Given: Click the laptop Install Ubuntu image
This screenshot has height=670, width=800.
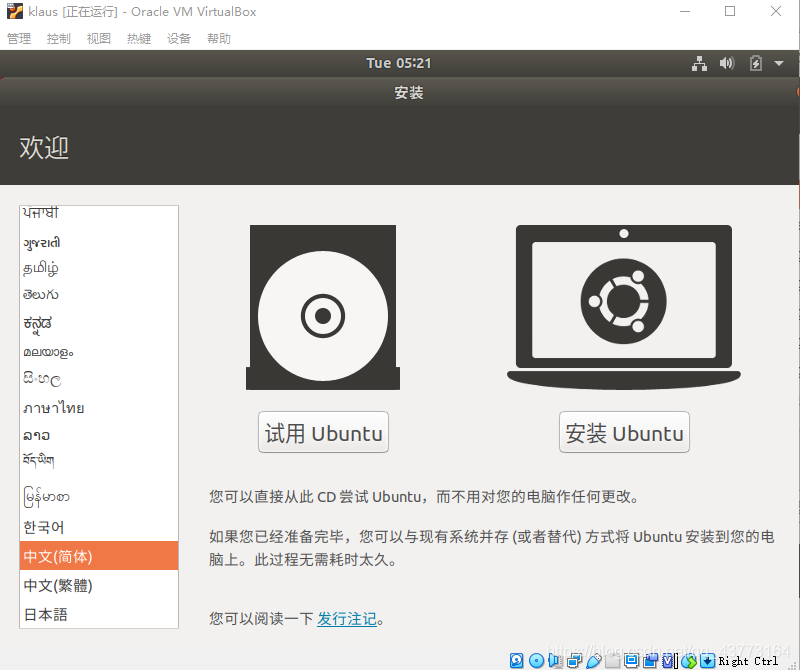Looking at the screenshot, I should [623, 307].
